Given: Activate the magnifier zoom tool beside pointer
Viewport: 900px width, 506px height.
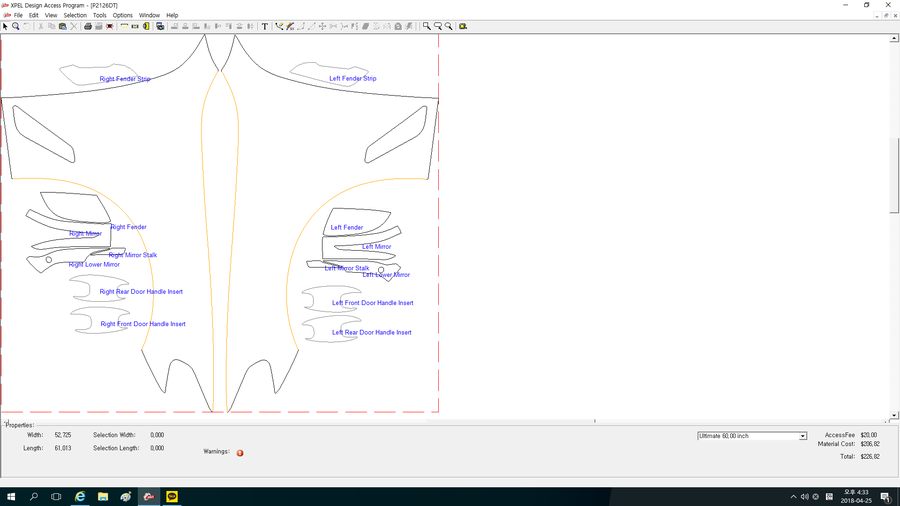Looking at the screenshot, I should (16, 26).
